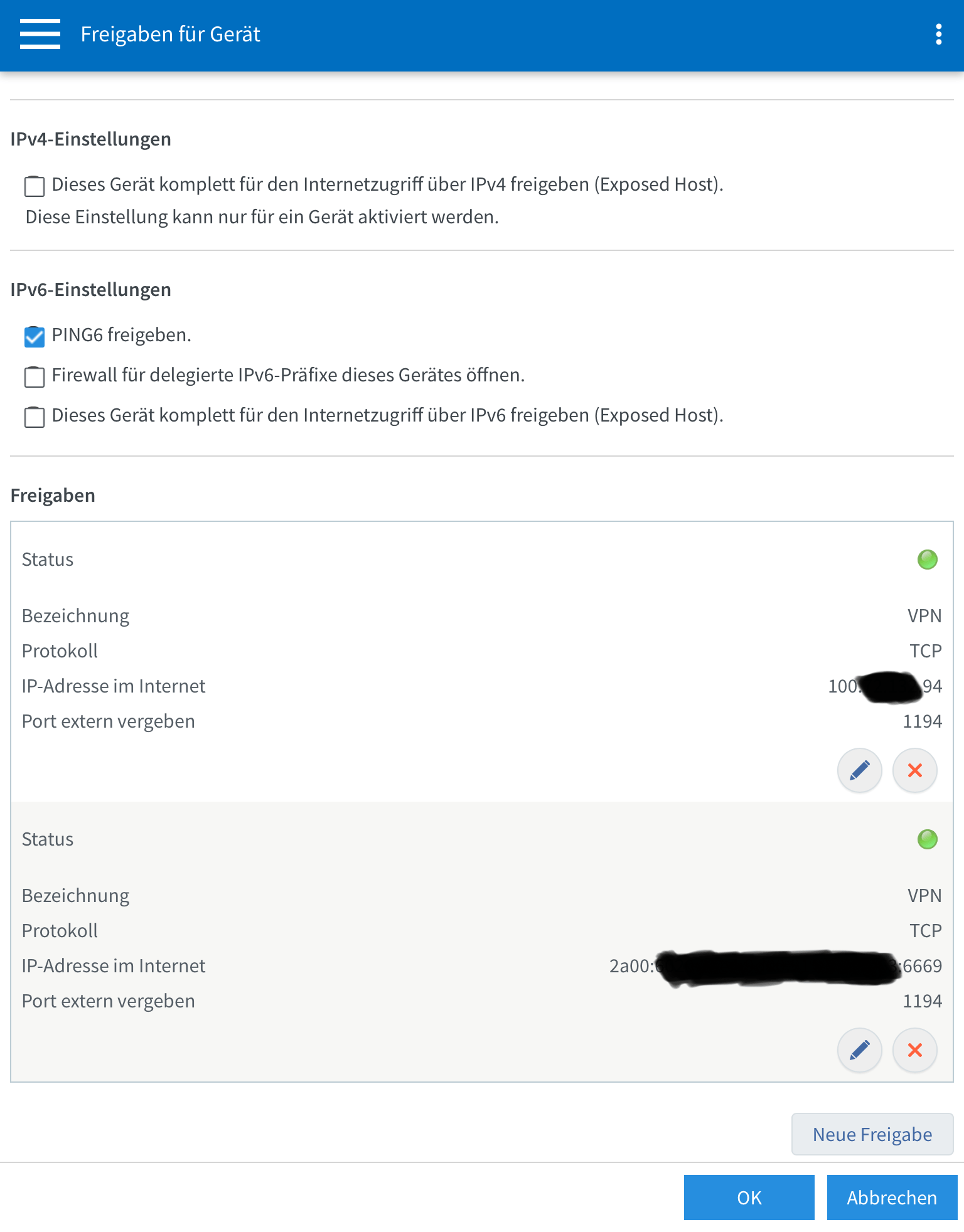Enable IPv6 Exposed Host checkbox
964x1232 pixels.
tap(35, 417)
